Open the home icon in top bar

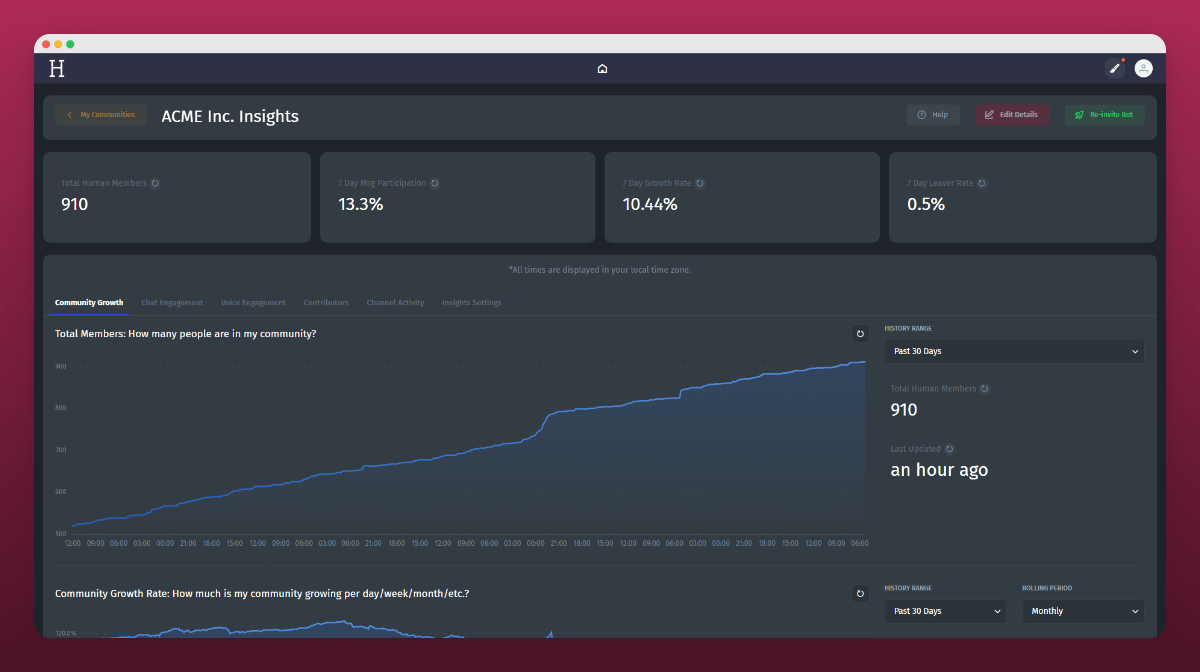click(x=602, y=69)
